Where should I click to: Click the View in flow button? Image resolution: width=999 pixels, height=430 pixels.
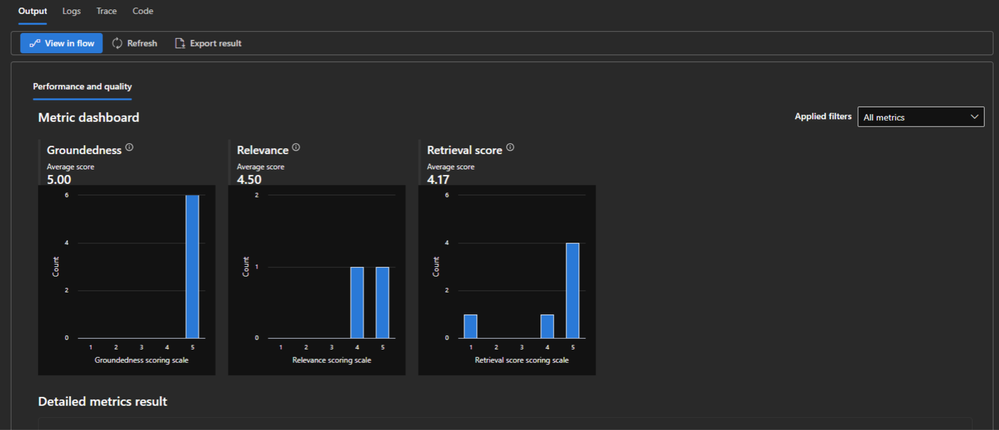click(x=61, y=43)
